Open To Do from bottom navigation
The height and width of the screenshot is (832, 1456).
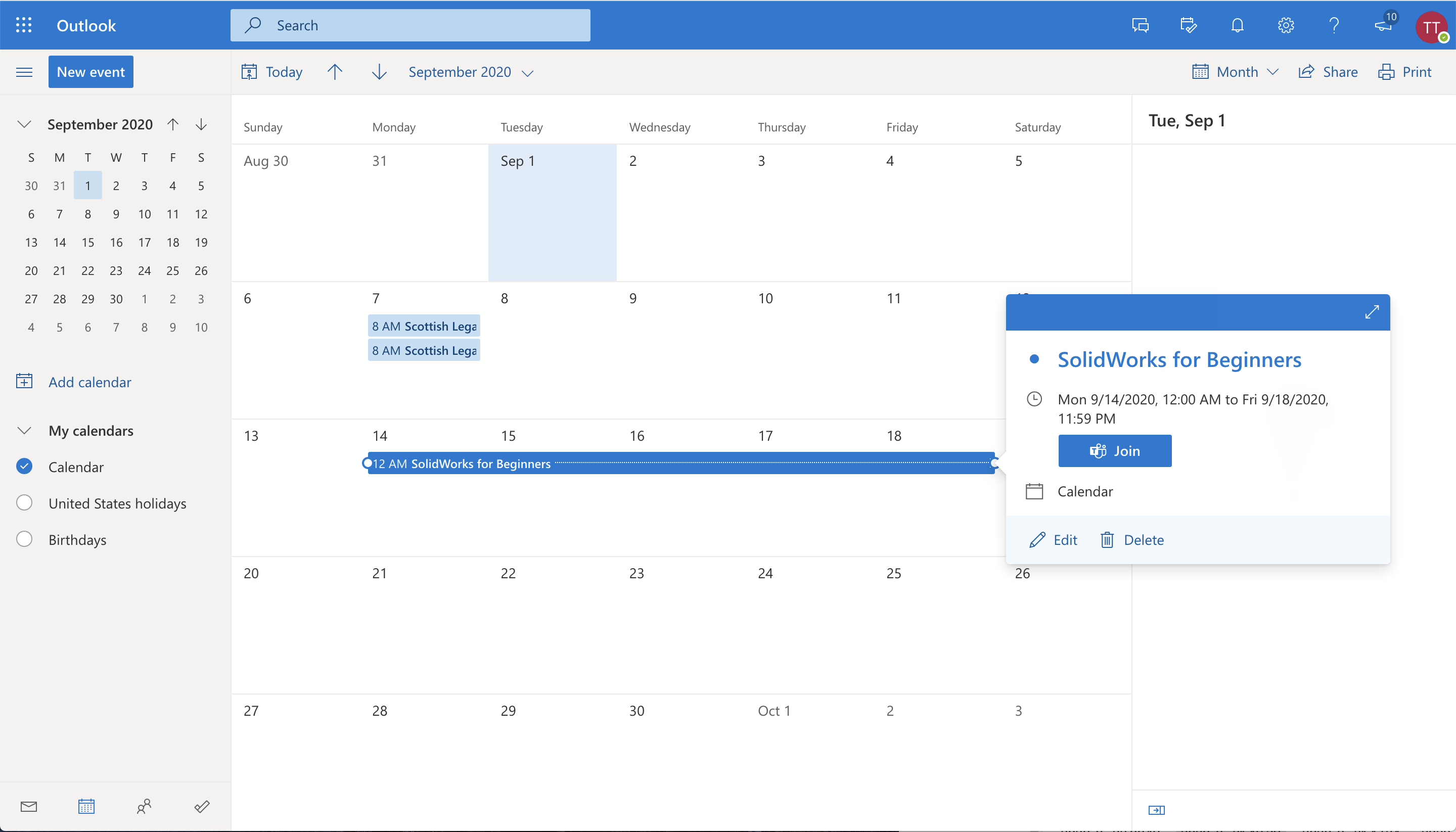[x=201, y=806]
